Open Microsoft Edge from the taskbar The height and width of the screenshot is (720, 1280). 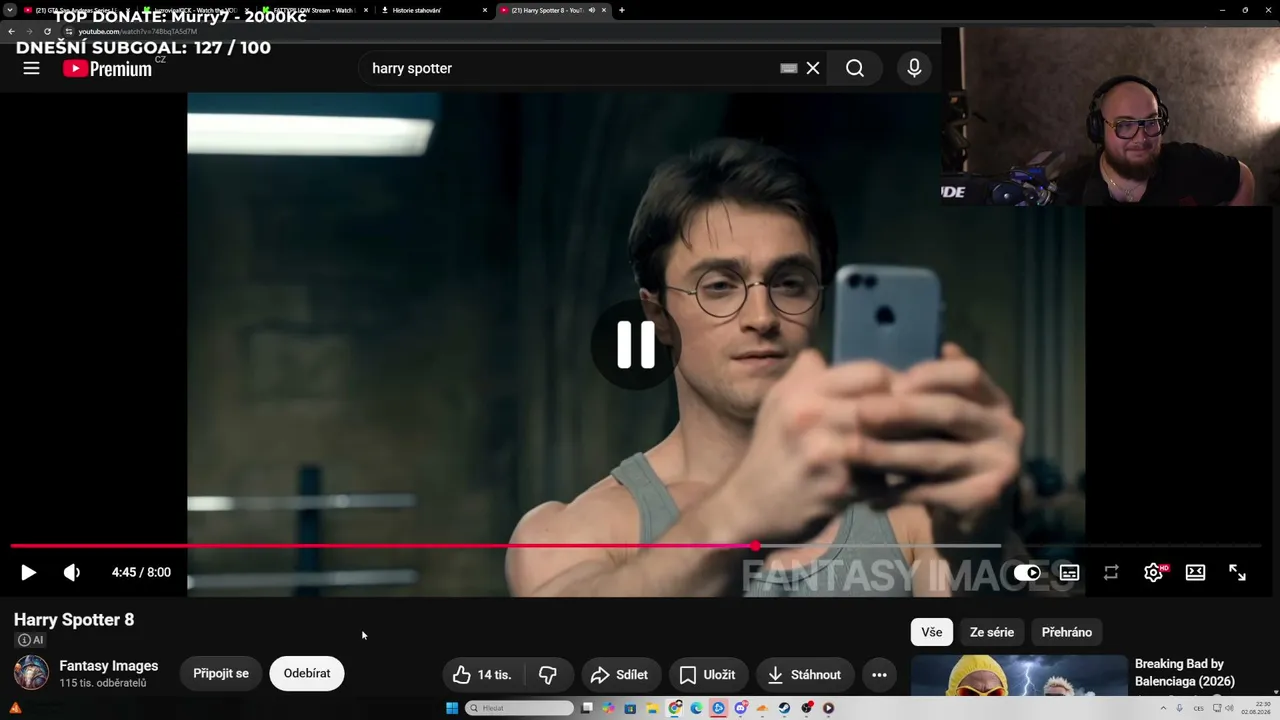(x=697, y=708)
